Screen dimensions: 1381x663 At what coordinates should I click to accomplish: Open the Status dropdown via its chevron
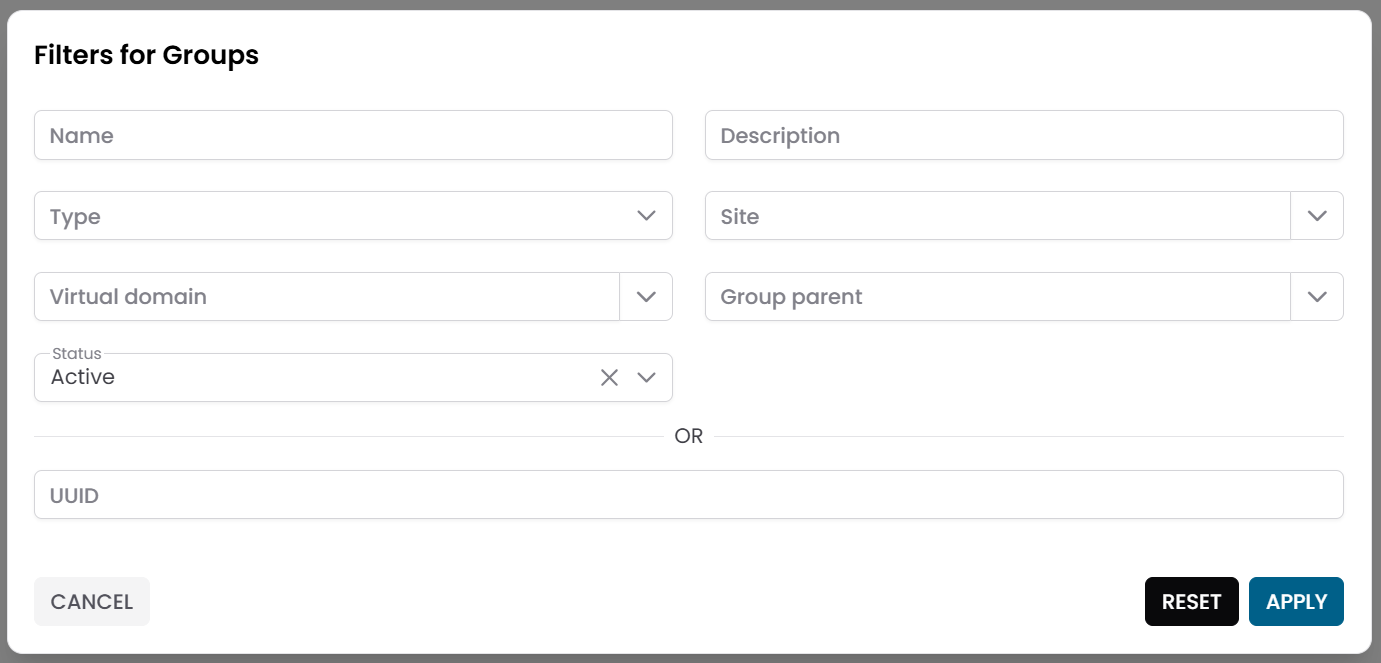646,377
